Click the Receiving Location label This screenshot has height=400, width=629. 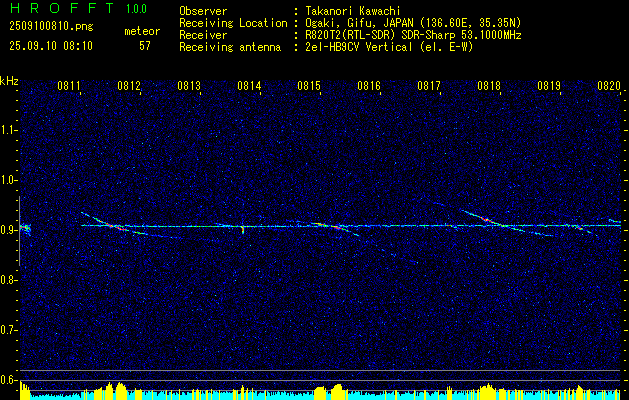click(233, 23)
